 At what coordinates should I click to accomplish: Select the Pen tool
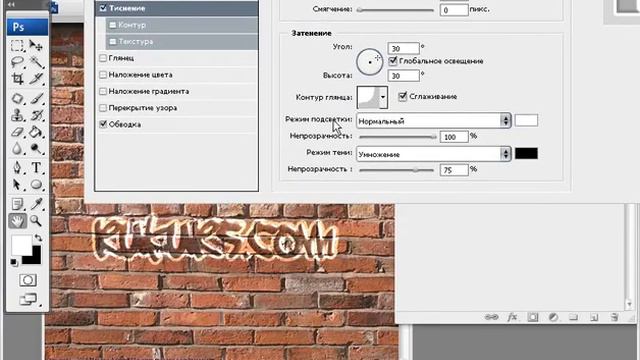(17, 168)
